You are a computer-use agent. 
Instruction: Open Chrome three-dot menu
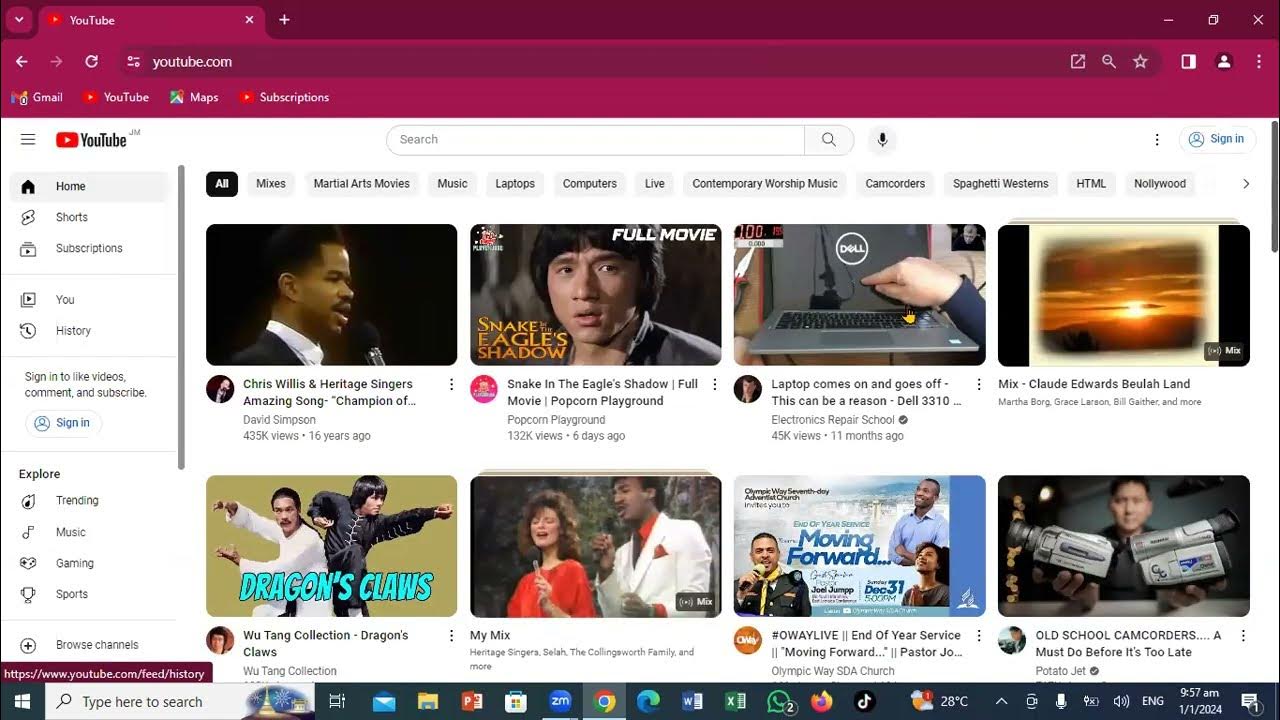pos(1259,62)
